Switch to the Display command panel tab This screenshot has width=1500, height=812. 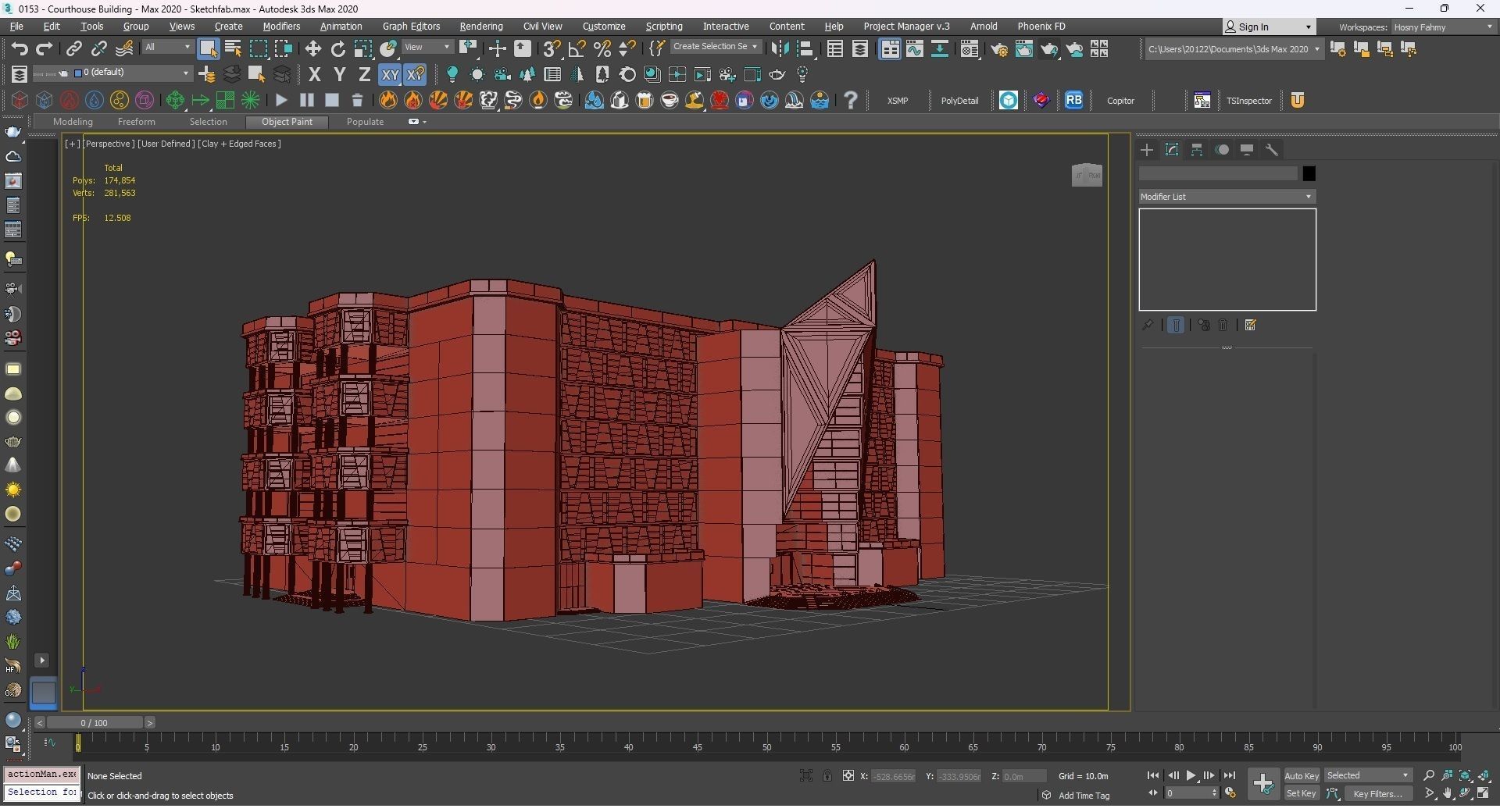click(x=1247, y=150)
